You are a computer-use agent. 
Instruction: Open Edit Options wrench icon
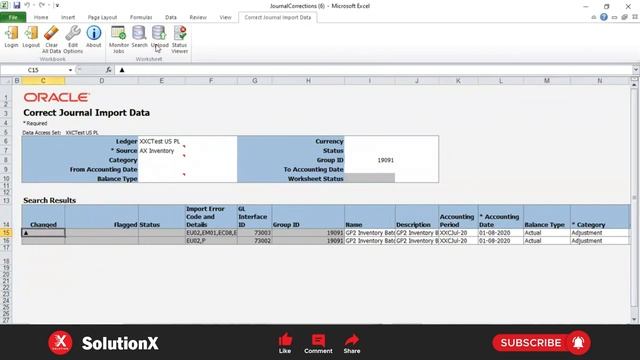click(x=73, y=33)
